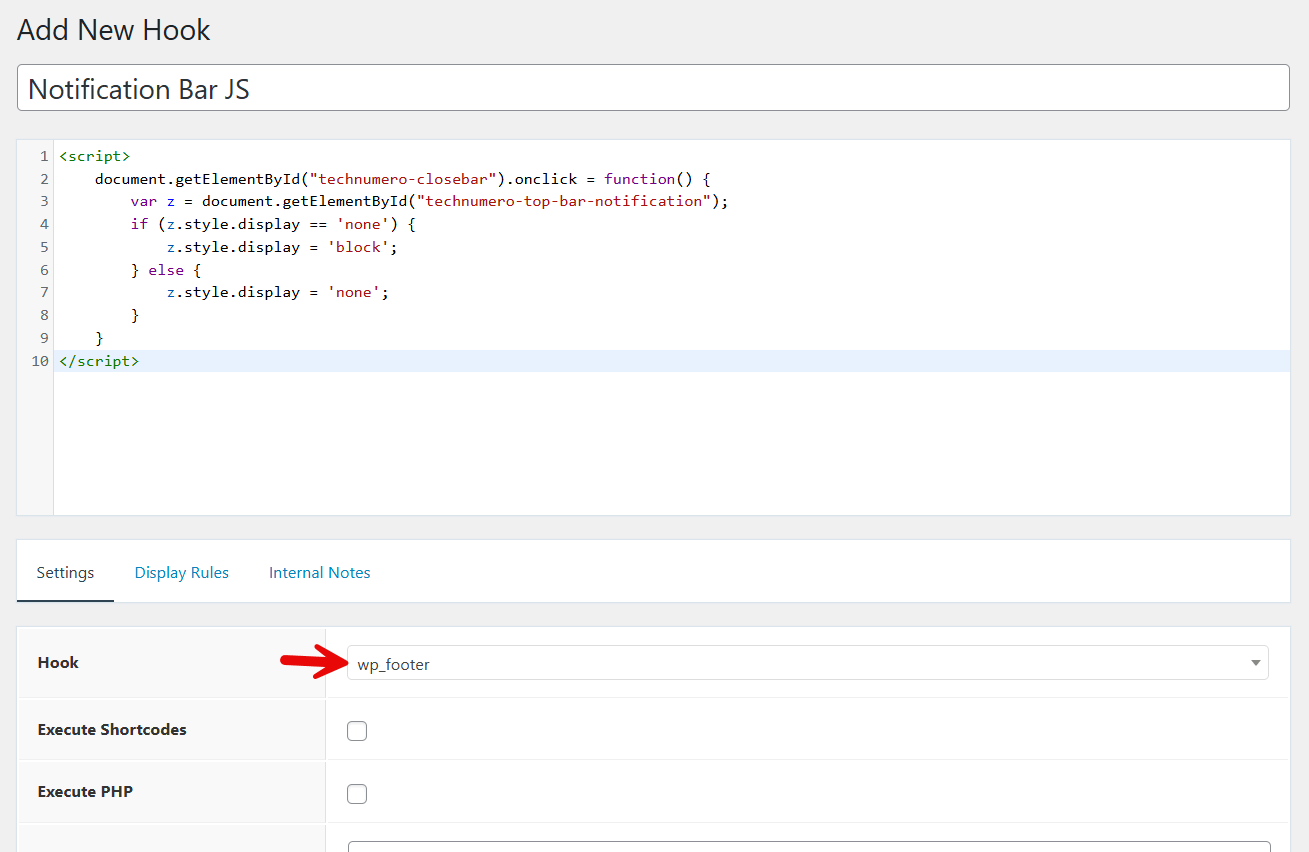Click the Execute PHP label text
1309x852 pixels.
point(85,792)
